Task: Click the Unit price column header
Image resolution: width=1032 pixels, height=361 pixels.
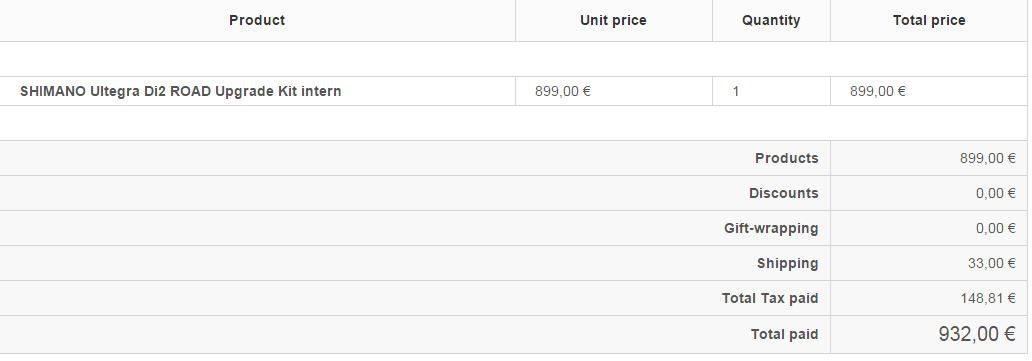Action: point(613,20)
